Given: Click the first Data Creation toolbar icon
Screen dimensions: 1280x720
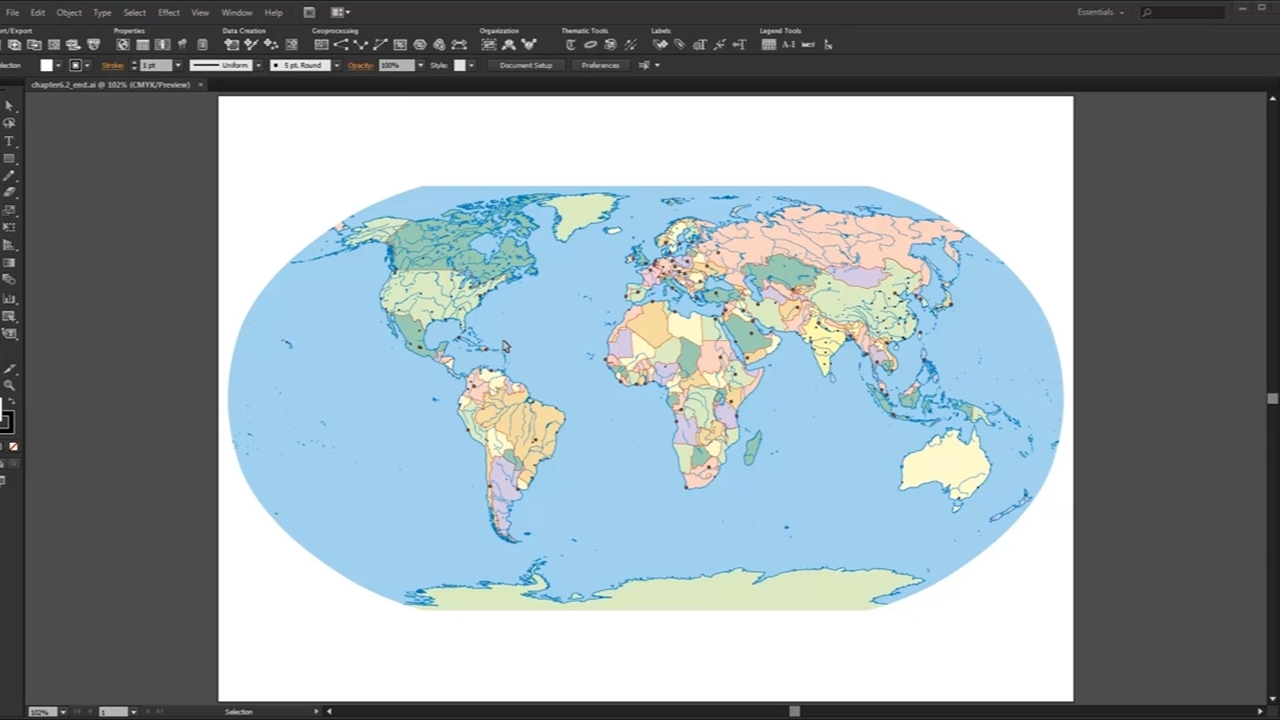Looking at the screenshot, I should (231, 45).
